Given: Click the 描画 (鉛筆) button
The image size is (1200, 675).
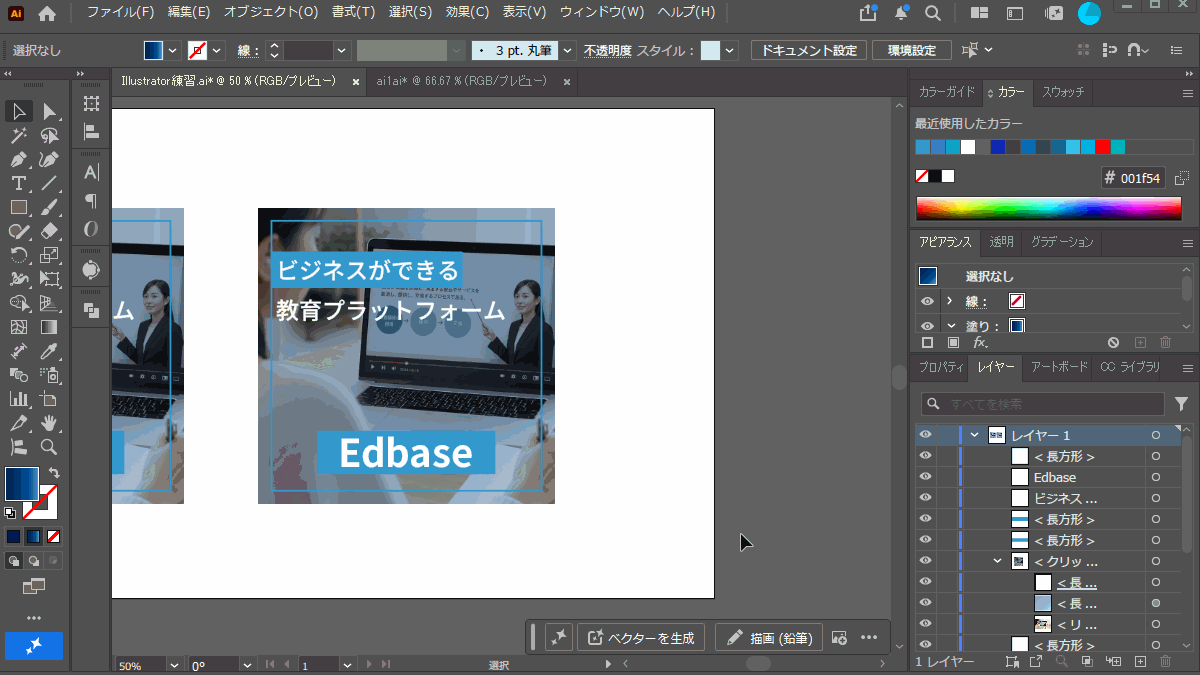Looking at the screenshot, I should [769, 638].
